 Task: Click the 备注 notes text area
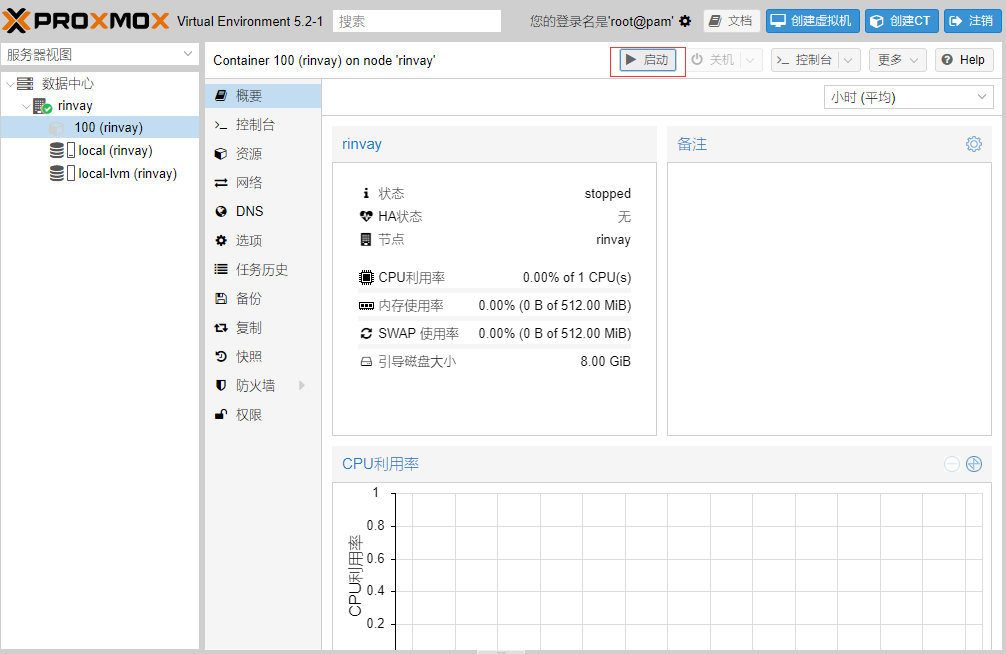pos(830,298)
